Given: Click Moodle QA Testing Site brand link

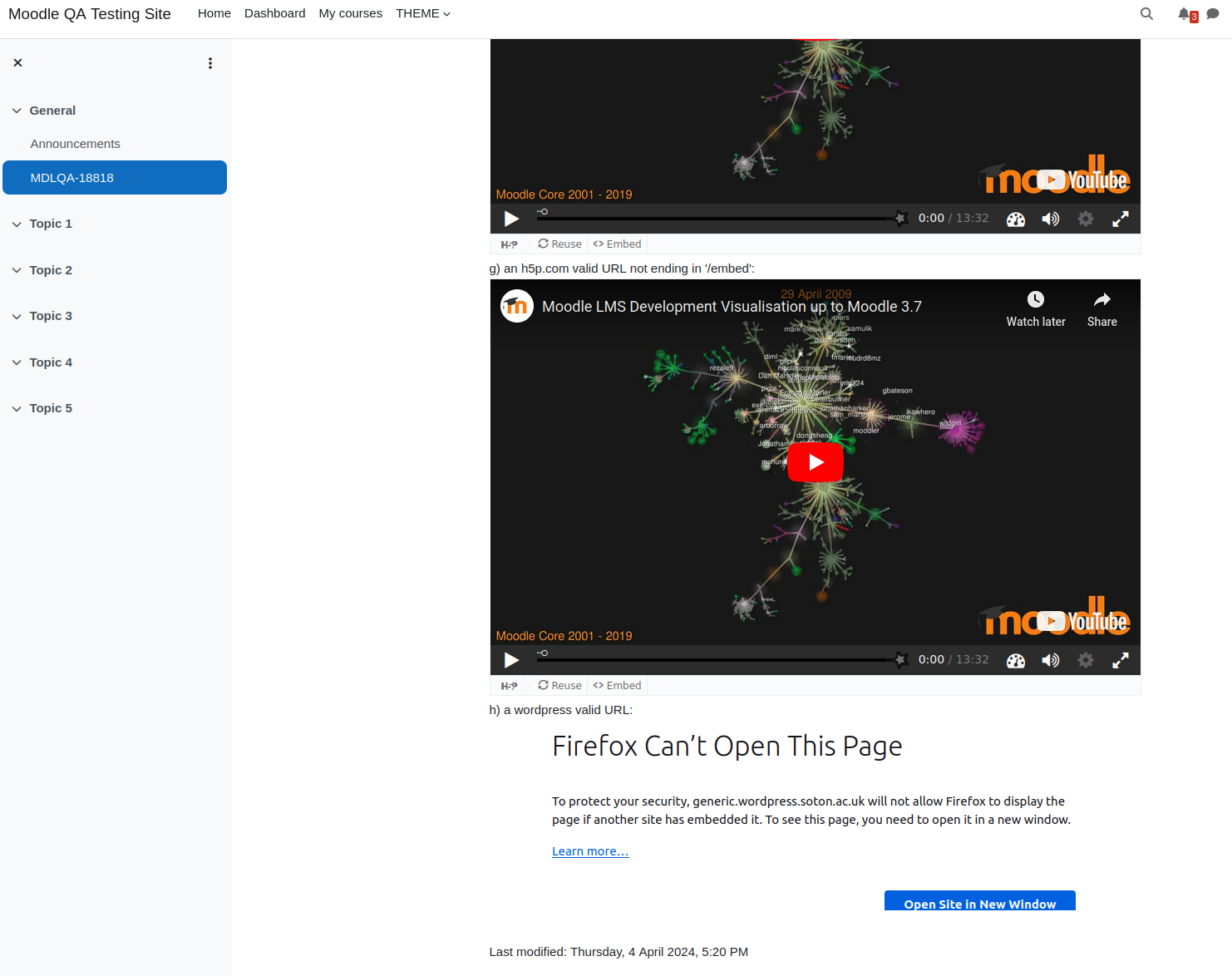Looking at the screenshot, I should pyautogui.click(x=90, y=14).
